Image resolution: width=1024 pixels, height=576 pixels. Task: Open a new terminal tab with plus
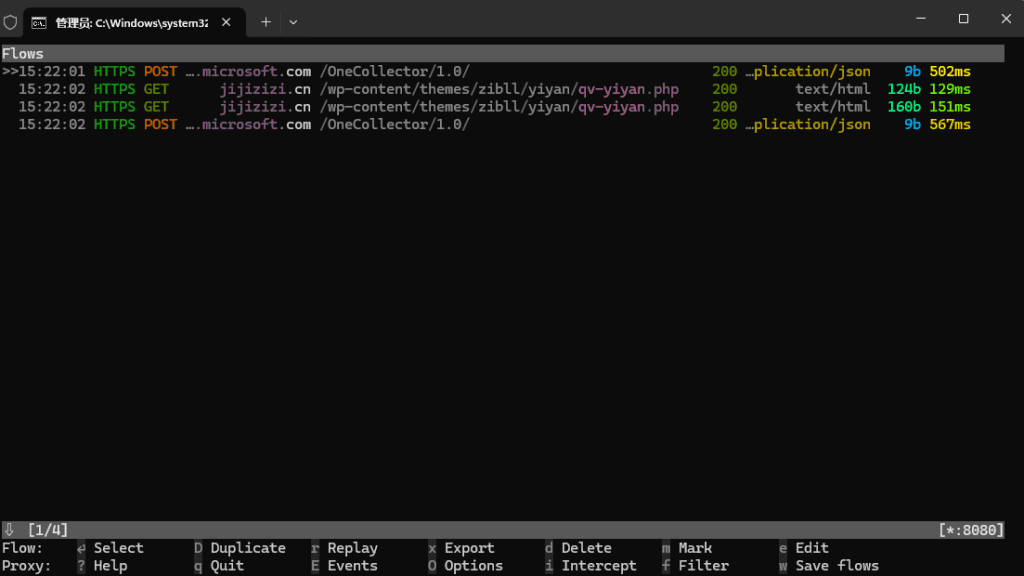point(266,21)
